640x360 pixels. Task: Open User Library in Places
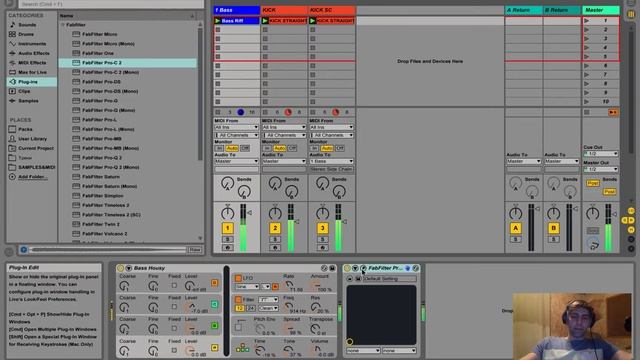point(32,139)
